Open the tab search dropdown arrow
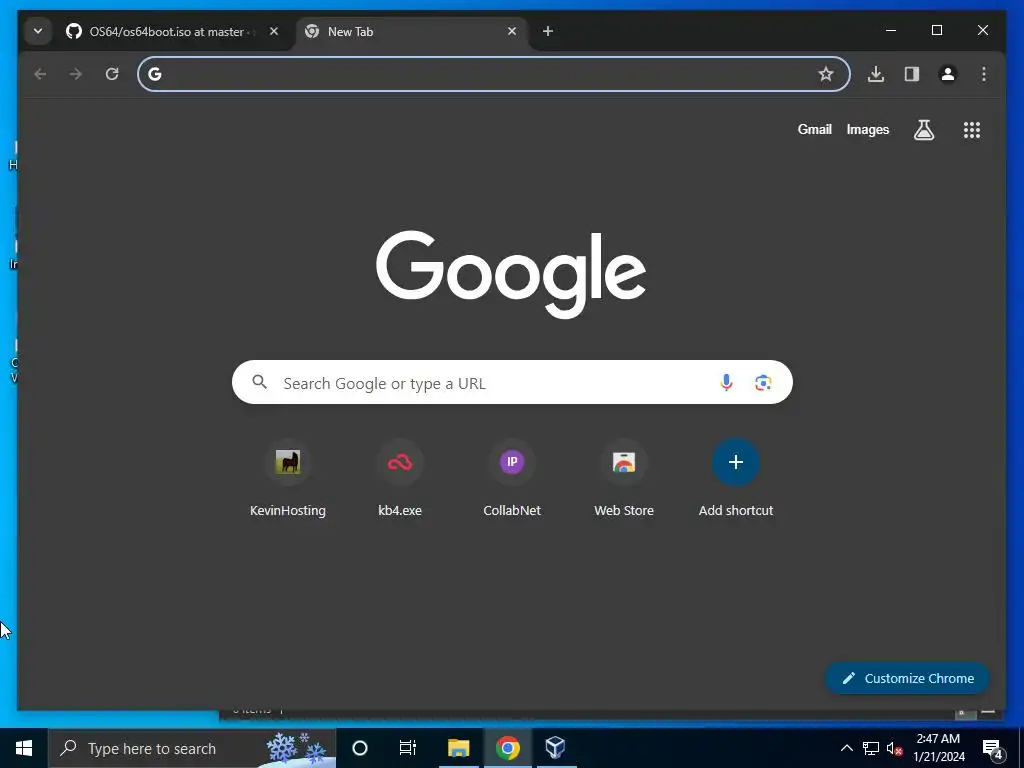 click(38, 31)
